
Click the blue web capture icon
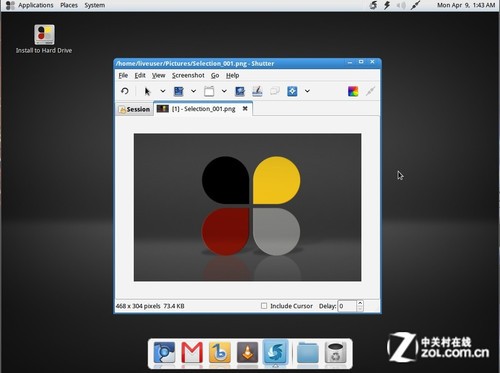(x=292, y=91)
